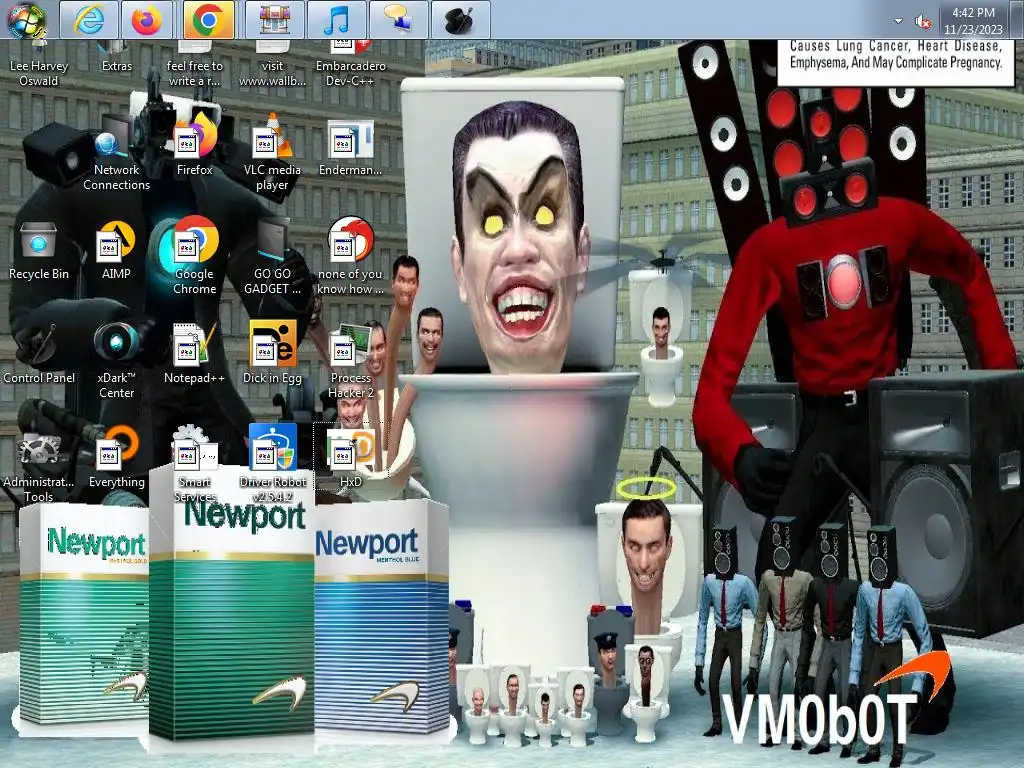Open Firefox from the taskbar
The height and width of the screenshot is (768, 1024).
point(146,20)
